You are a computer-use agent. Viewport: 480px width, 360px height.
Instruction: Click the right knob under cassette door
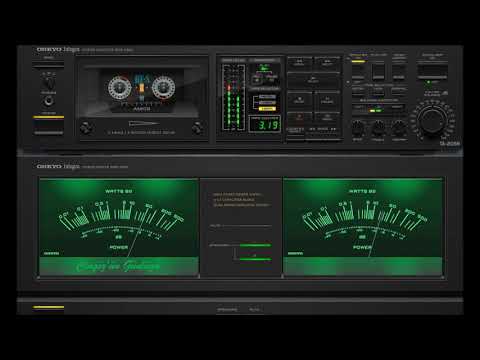tap(198, 127)
